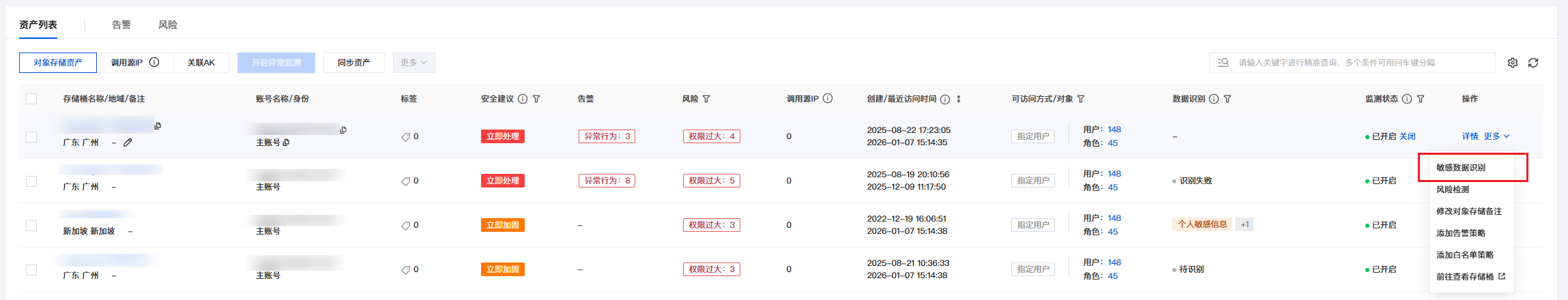Click the 同步资产 button
Viewport: 1568px width, 300px height.
pyautogui.click(x=354, y=63)
